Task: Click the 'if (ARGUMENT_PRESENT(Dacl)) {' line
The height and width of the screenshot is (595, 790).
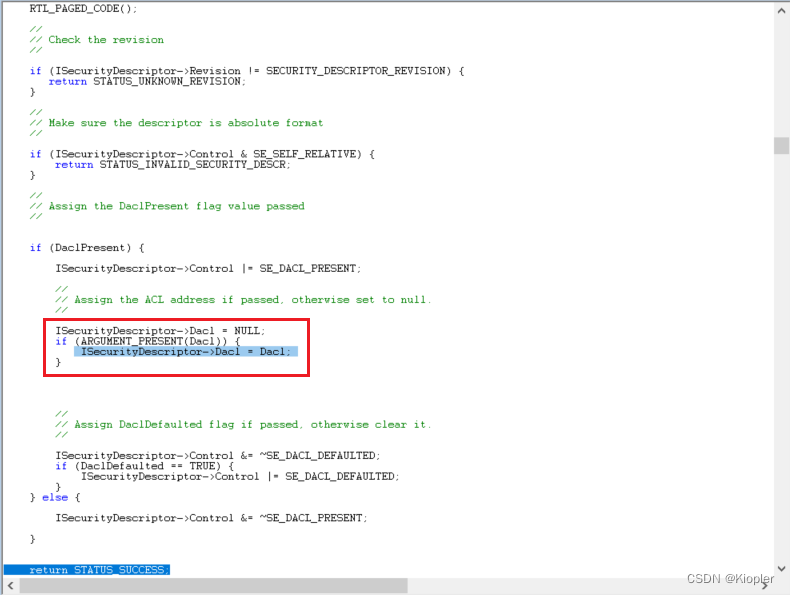Action: pyautogui.click(x=148, y=342)
